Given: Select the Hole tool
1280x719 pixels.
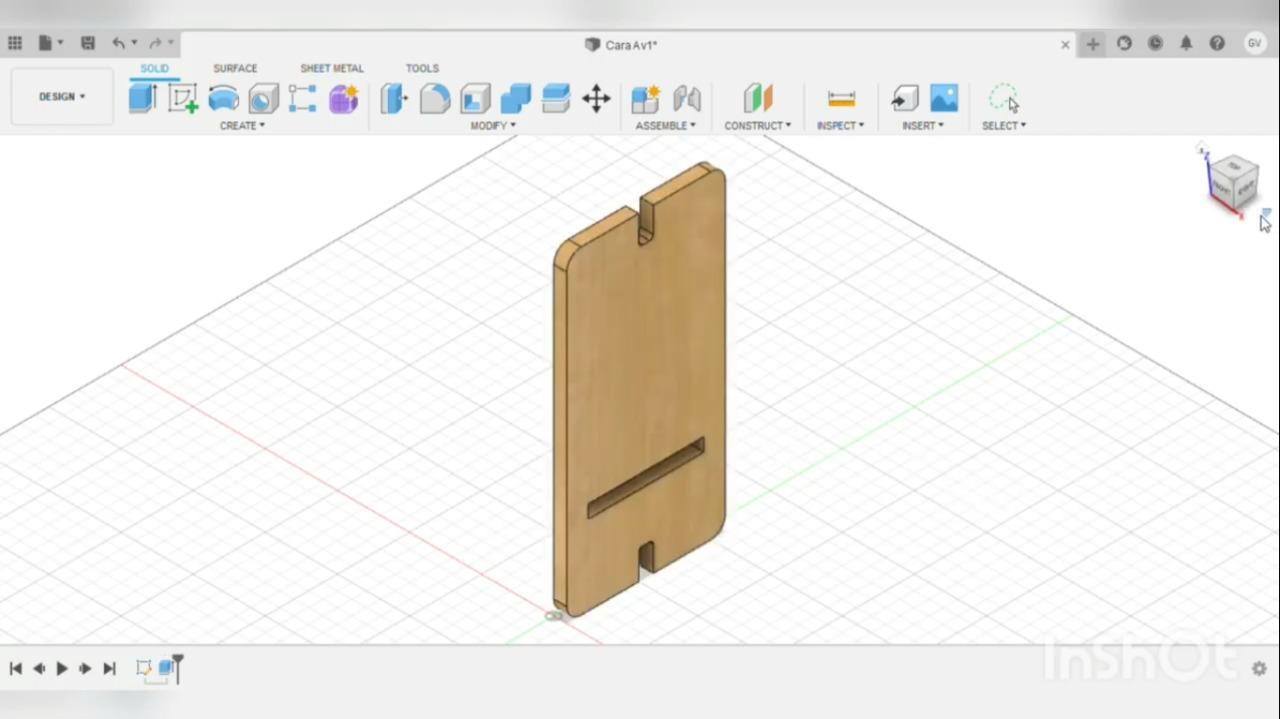Looking at the screenshot, I should tap(263, 98).
